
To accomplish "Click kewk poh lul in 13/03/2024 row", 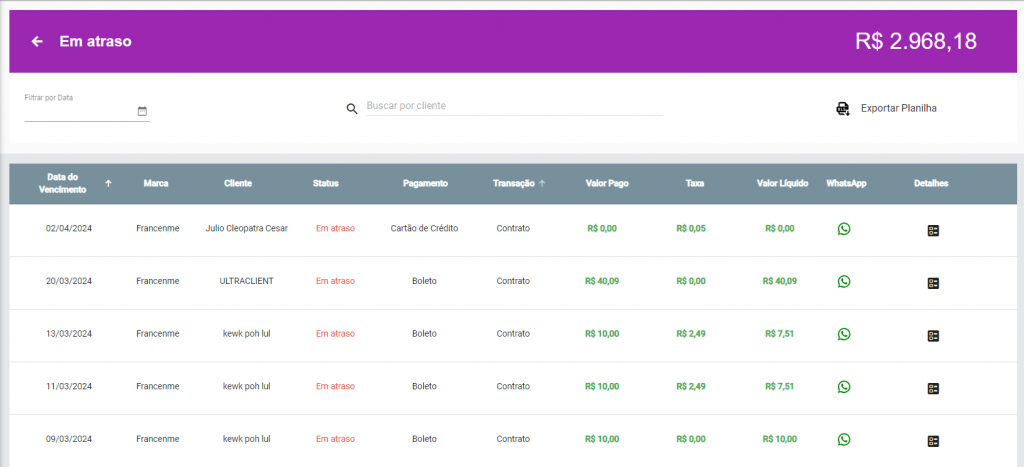I will [x=246, y=334].
